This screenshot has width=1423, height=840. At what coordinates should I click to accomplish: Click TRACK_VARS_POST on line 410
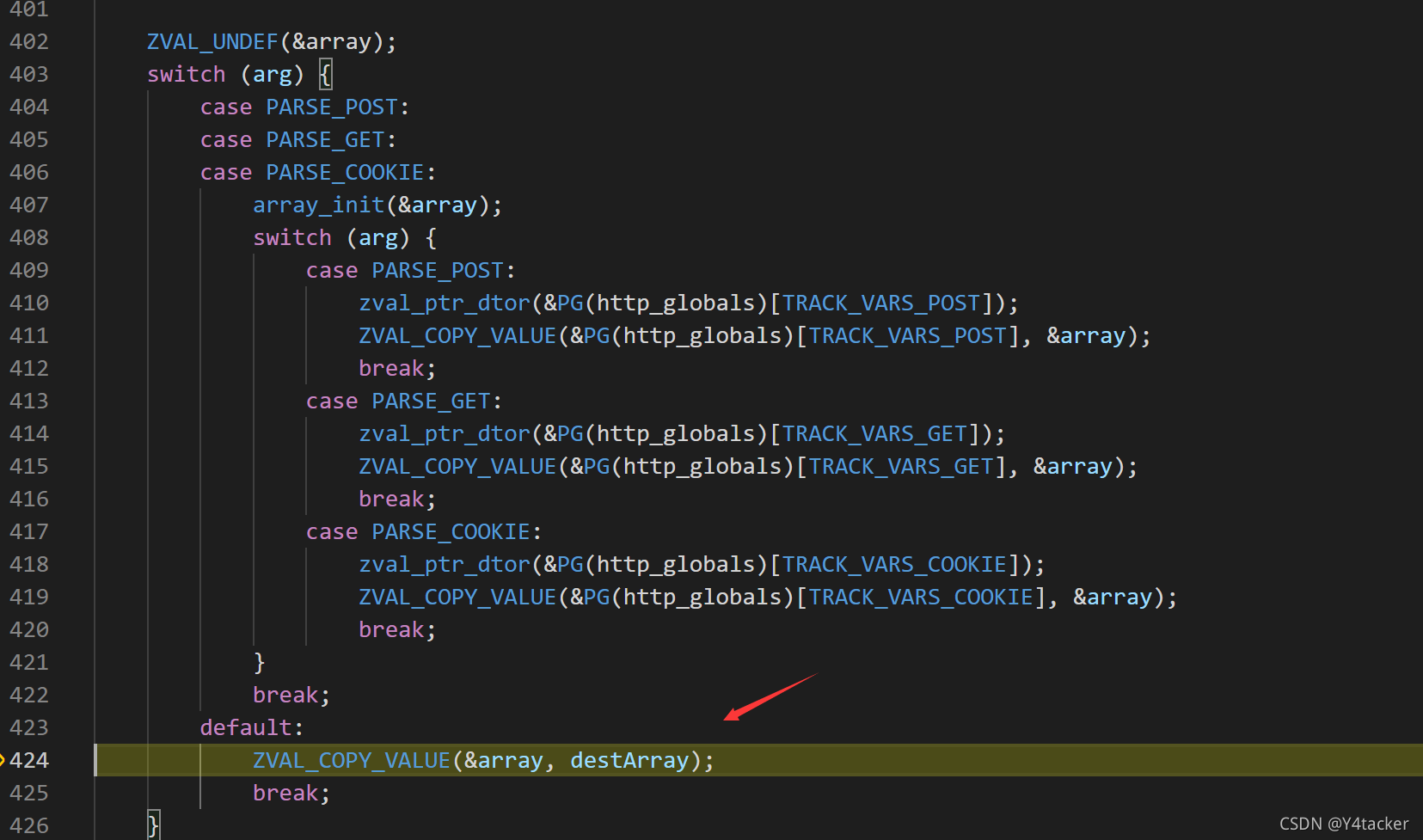[881, 303]
